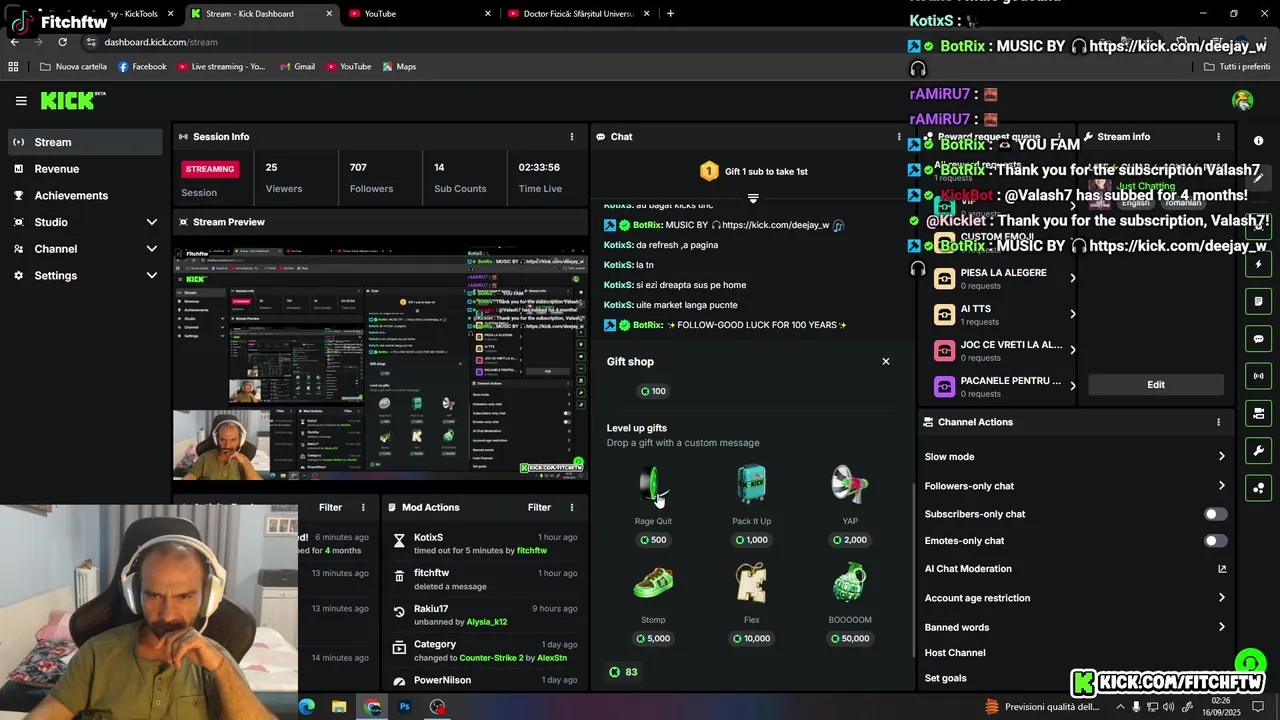Click the chat bubble icon in right sidebar
The height and width of the screenshot is (720, 1280).
coord(1259,339)
